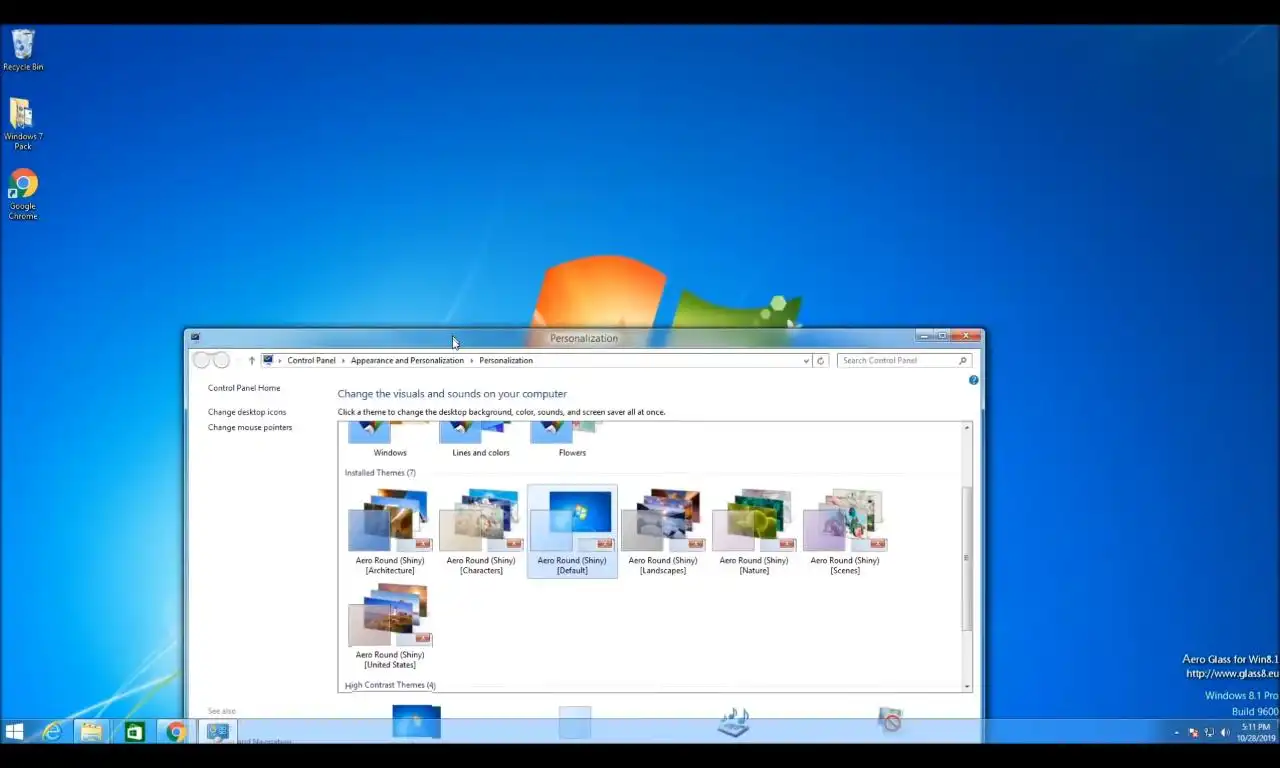Show hidden system tray icons
Image resolution: width=1280 pixels, height=768 pixels.
coord(1176,732)
